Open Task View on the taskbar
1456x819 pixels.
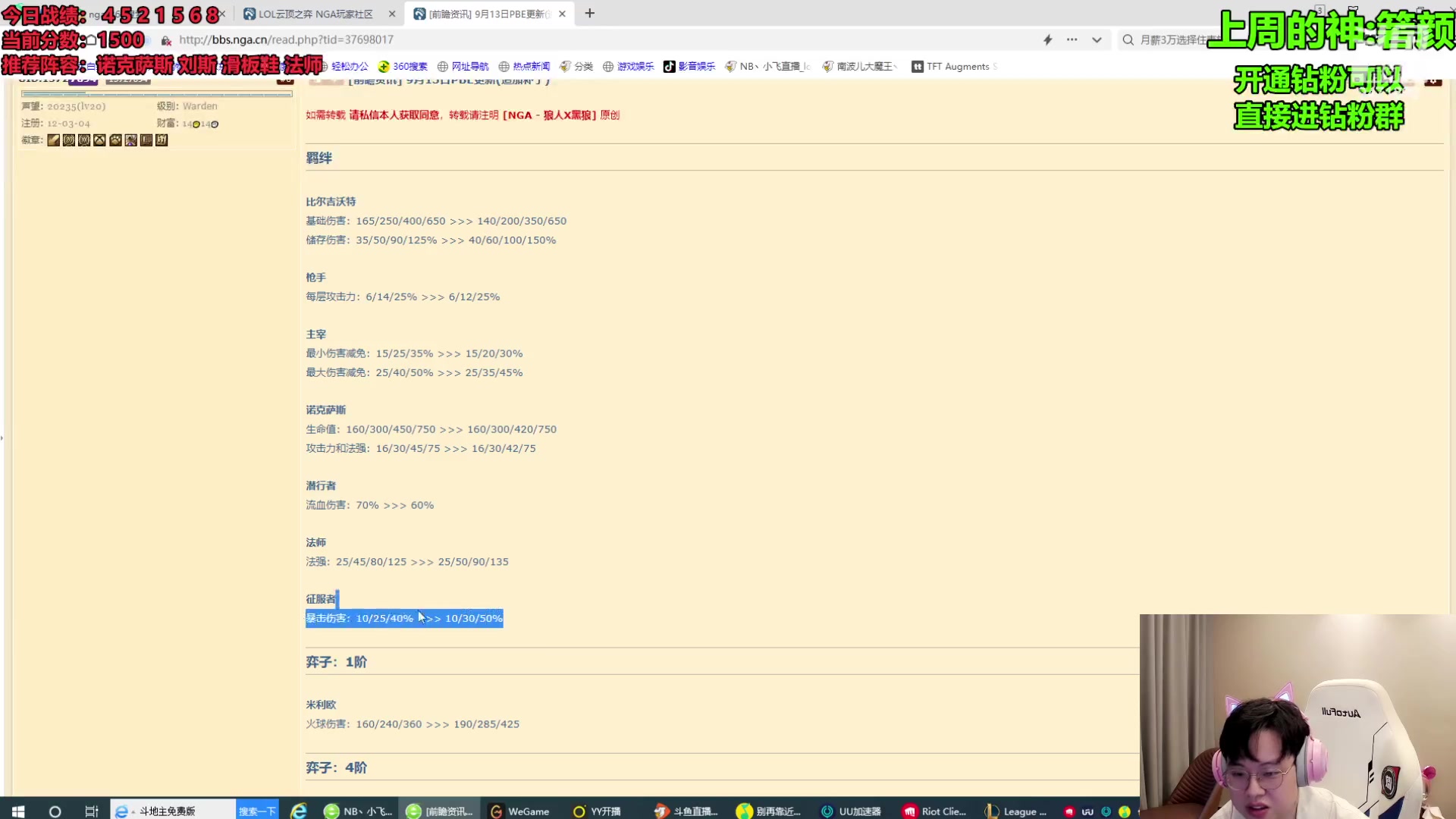tap(92, 811)
